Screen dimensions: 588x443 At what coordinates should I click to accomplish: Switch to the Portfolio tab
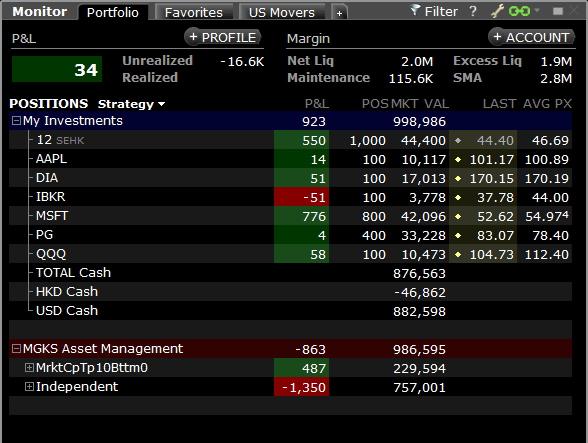click(x=112, y=13)
